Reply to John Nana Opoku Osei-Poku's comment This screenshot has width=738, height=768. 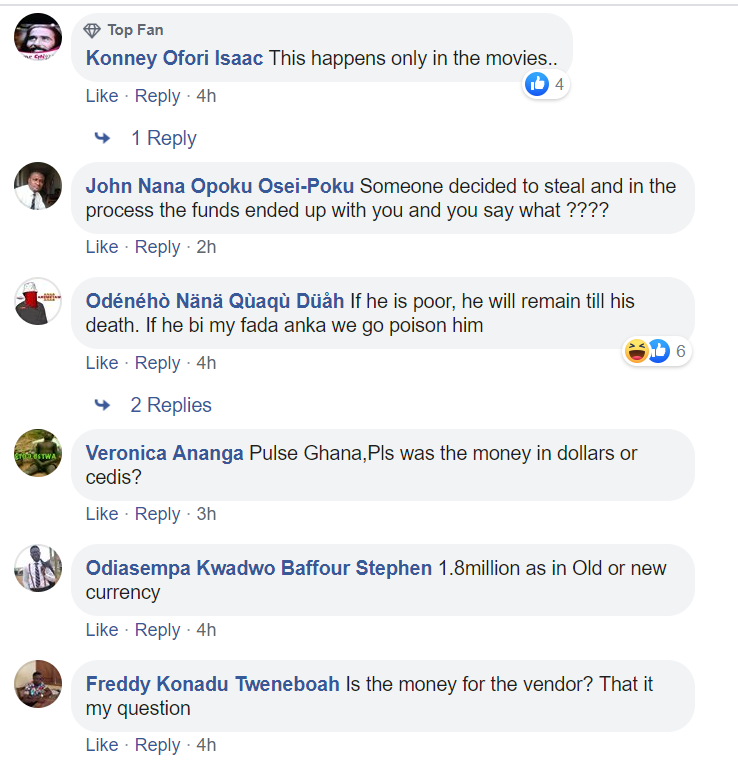(x=157, y=247)
